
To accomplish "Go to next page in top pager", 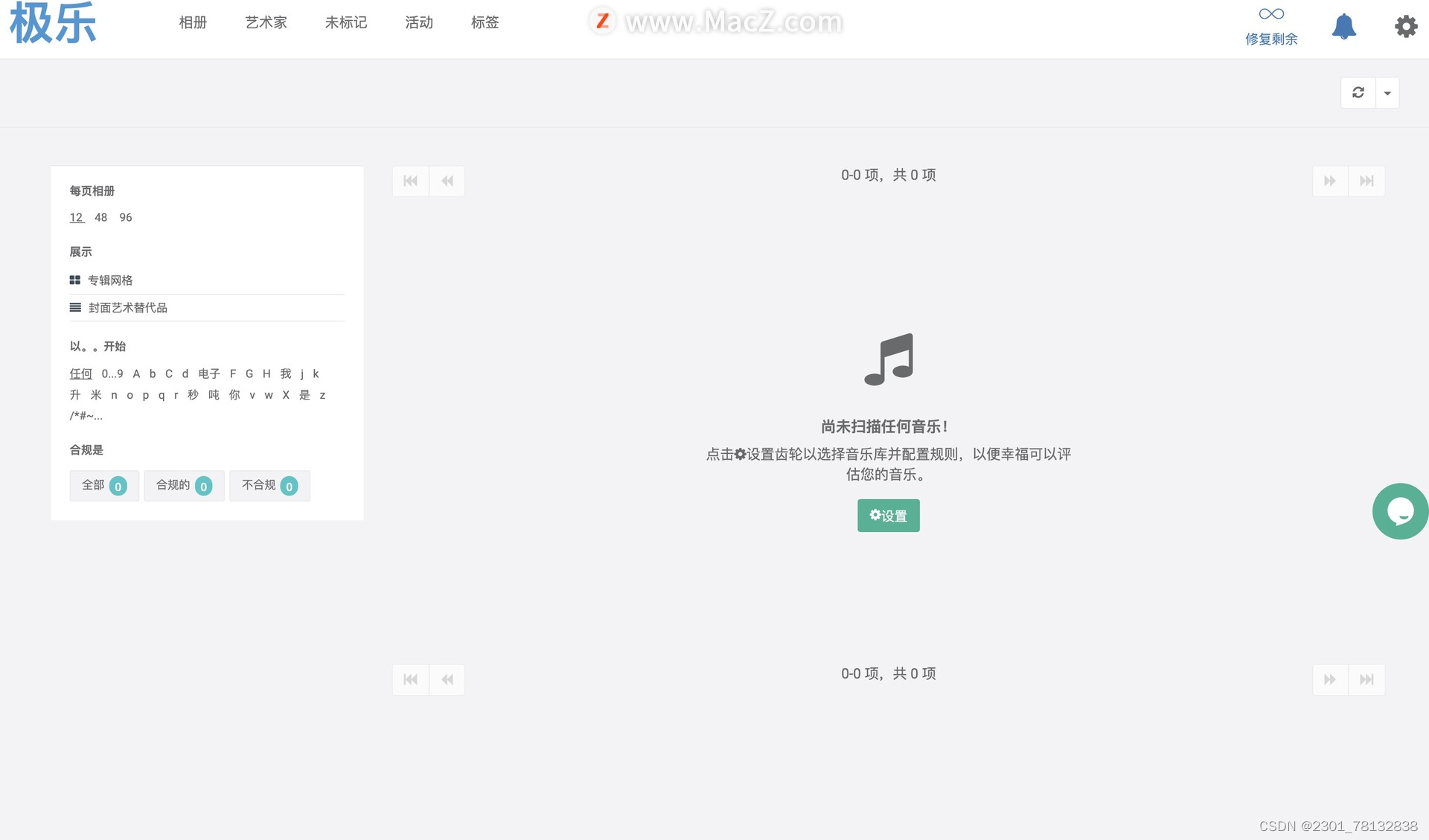I will 1330,181.
